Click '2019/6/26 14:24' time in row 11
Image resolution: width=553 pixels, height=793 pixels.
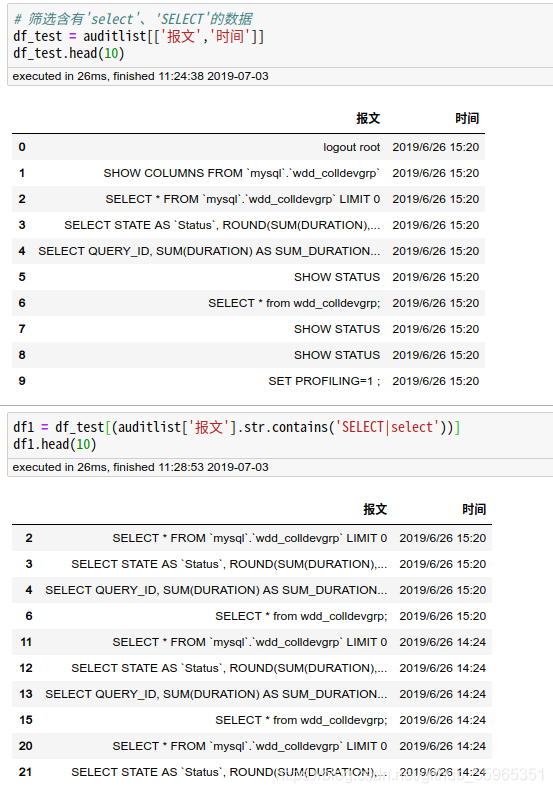click(x=443, y=642)
